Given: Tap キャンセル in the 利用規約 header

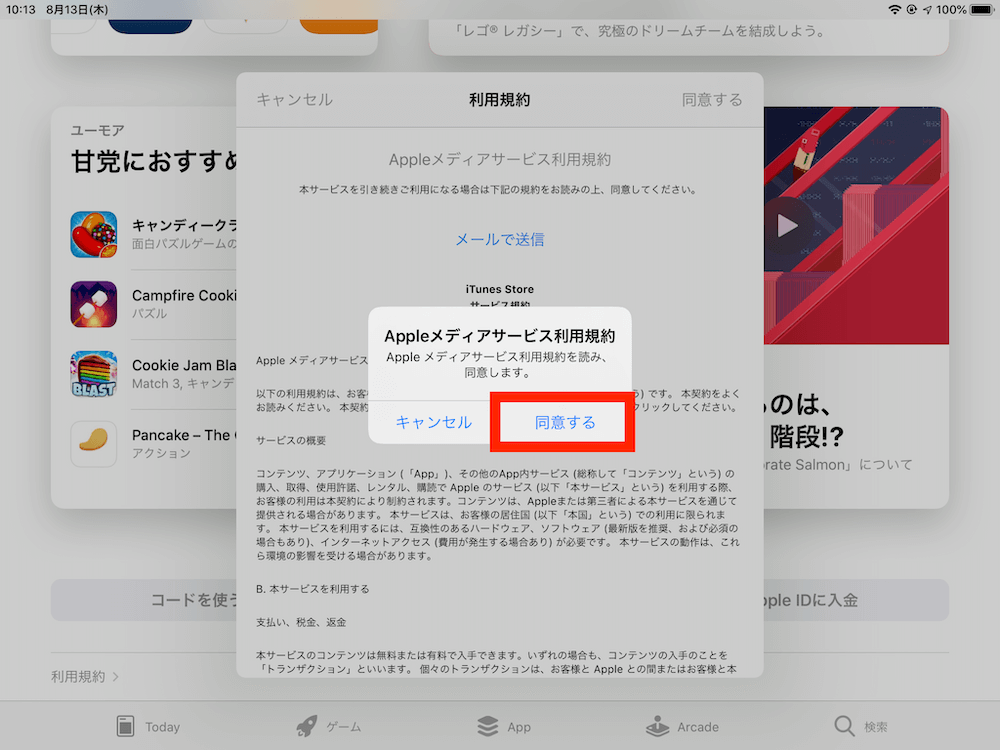Looking at the screenshot, I should 295,100.
